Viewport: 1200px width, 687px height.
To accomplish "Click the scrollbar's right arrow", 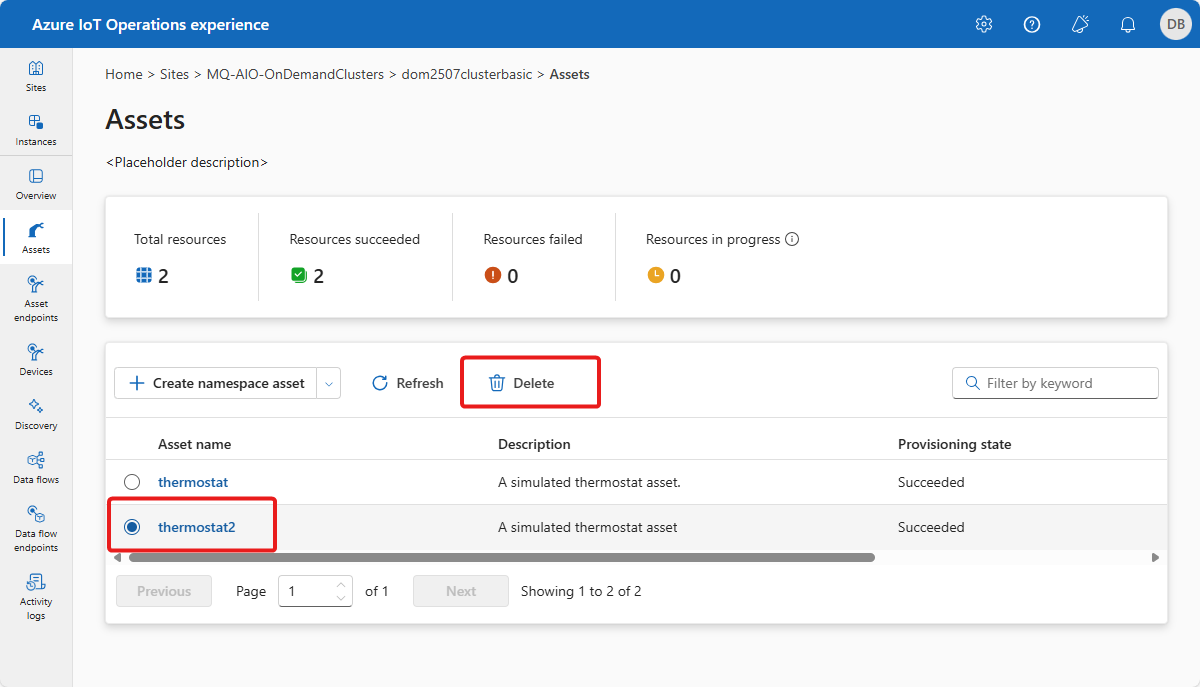I will [x=1155, y=557].
